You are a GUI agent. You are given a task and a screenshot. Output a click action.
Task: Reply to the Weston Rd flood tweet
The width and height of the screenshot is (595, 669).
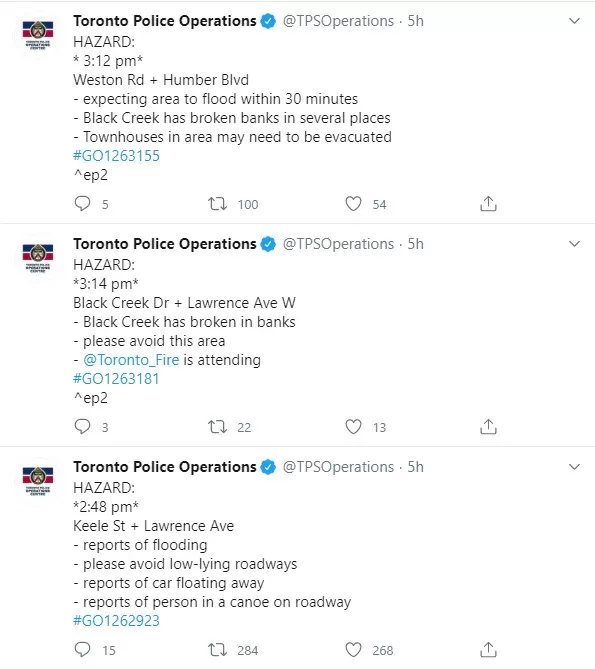click(x=82, y=204)
